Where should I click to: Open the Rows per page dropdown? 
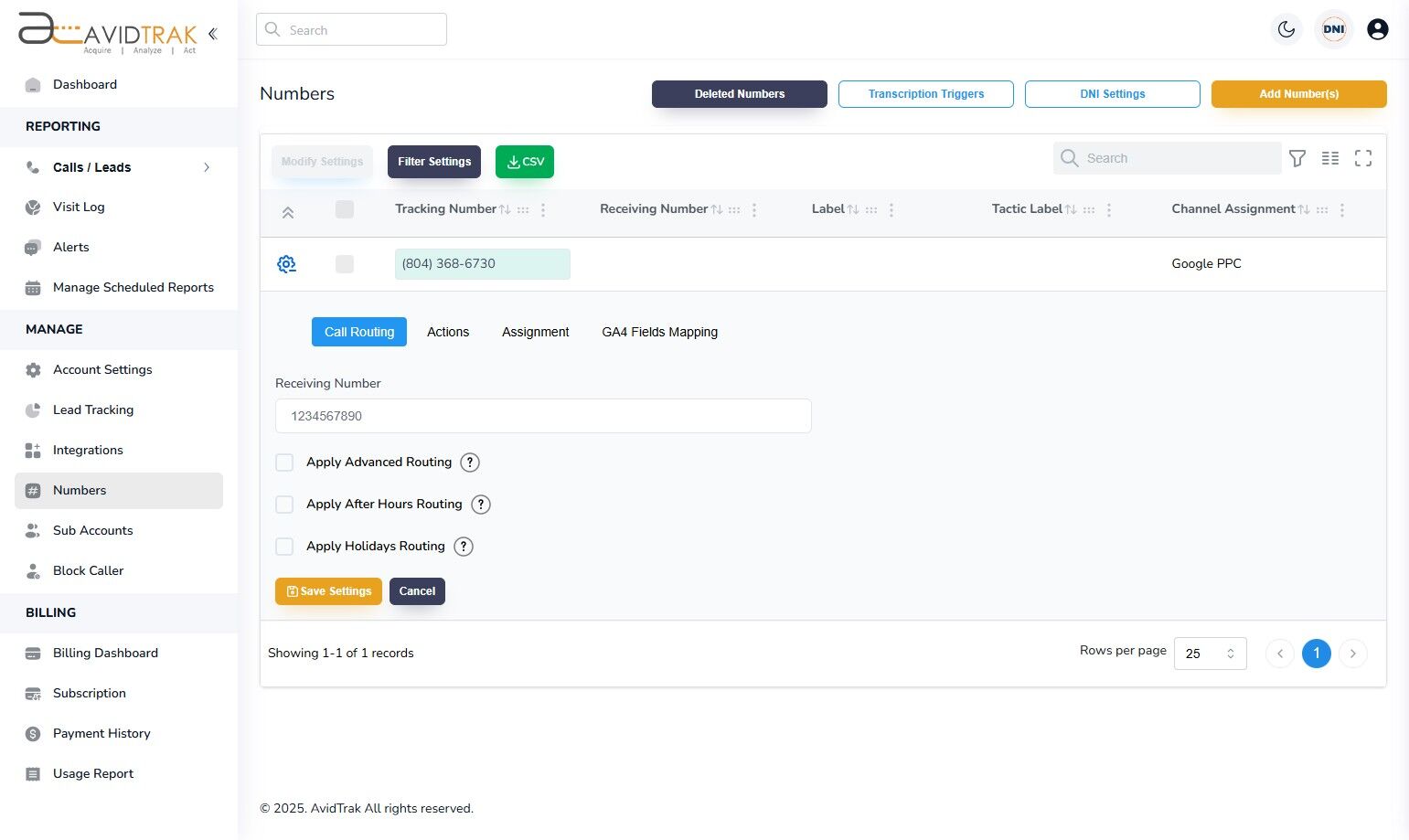tap(1210, 654)
